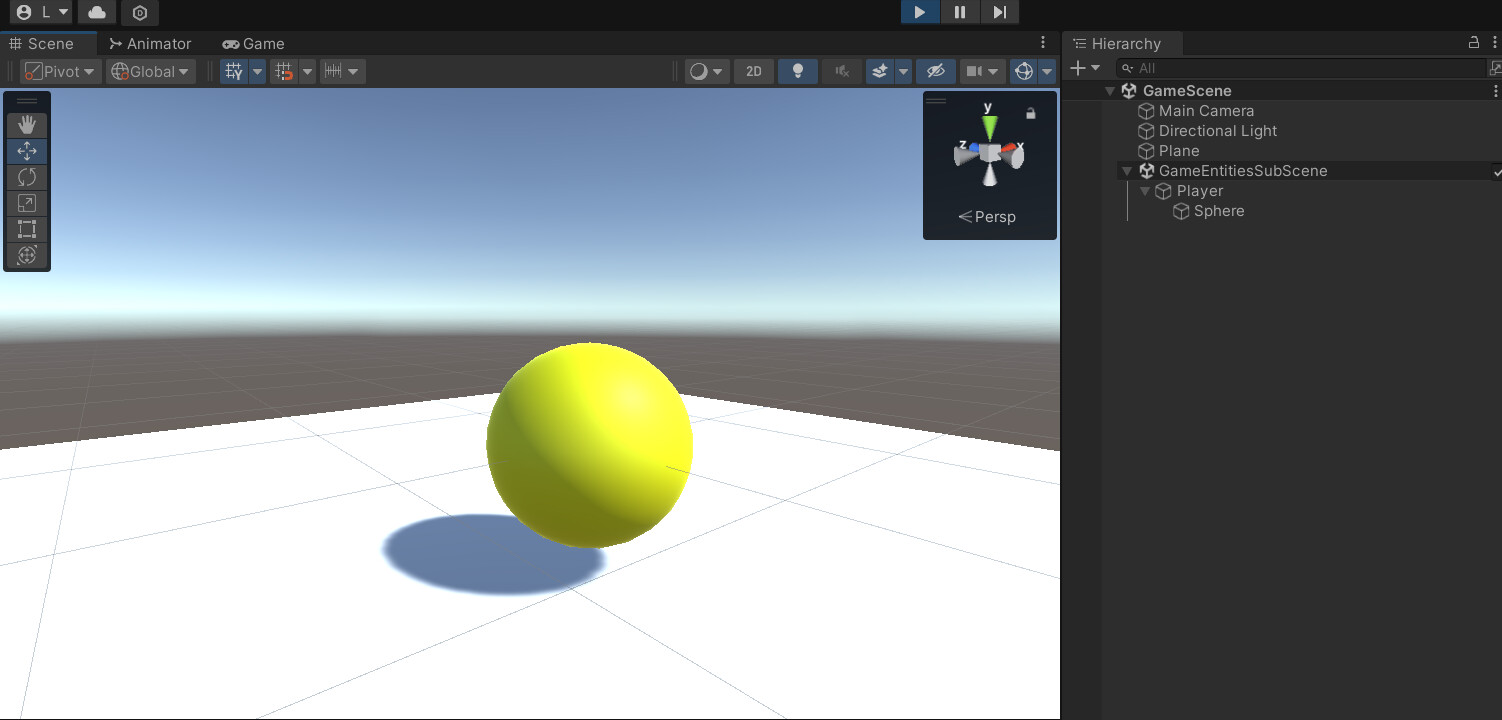
Task: Open the Pivot dropdown
Action: [x=60, y=71]
